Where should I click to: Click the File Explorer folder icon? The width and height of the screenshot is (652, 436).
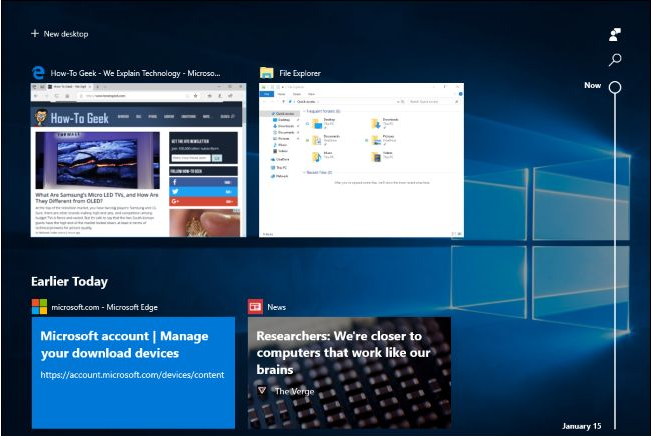click(267, 73)
